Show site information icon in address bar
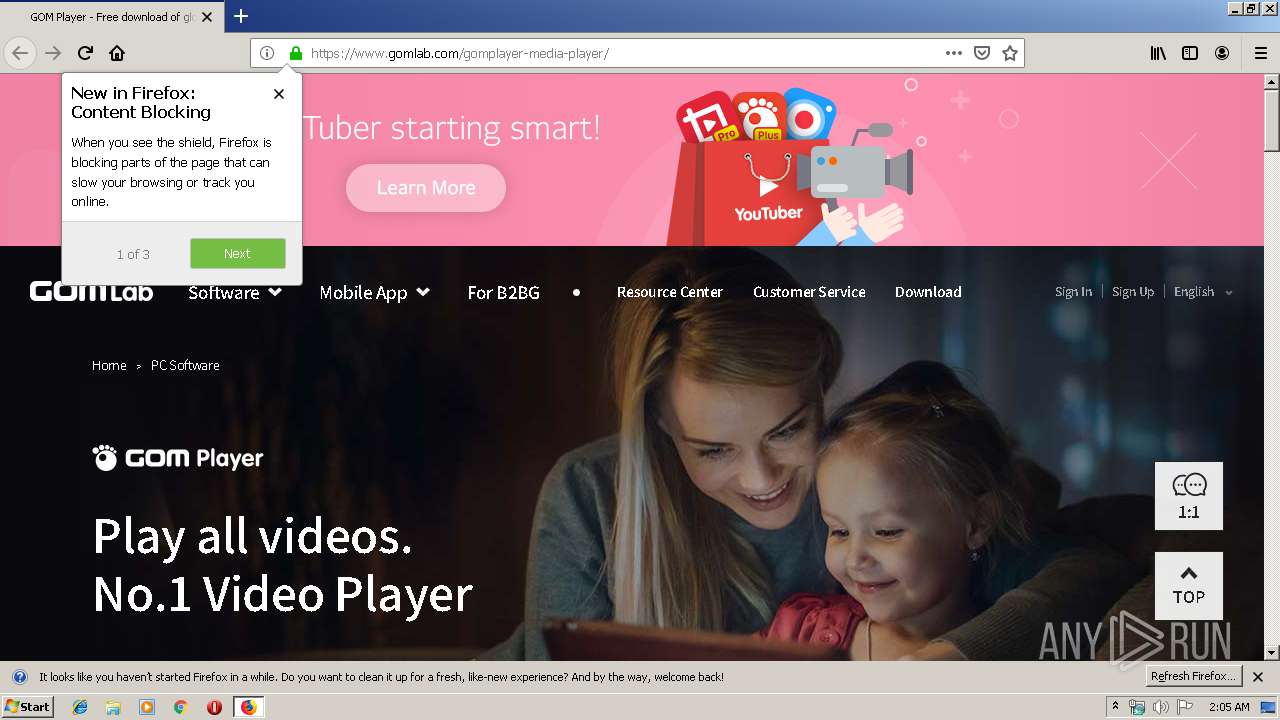Viewport: 1280px width, 720px height. coord(267,53)
